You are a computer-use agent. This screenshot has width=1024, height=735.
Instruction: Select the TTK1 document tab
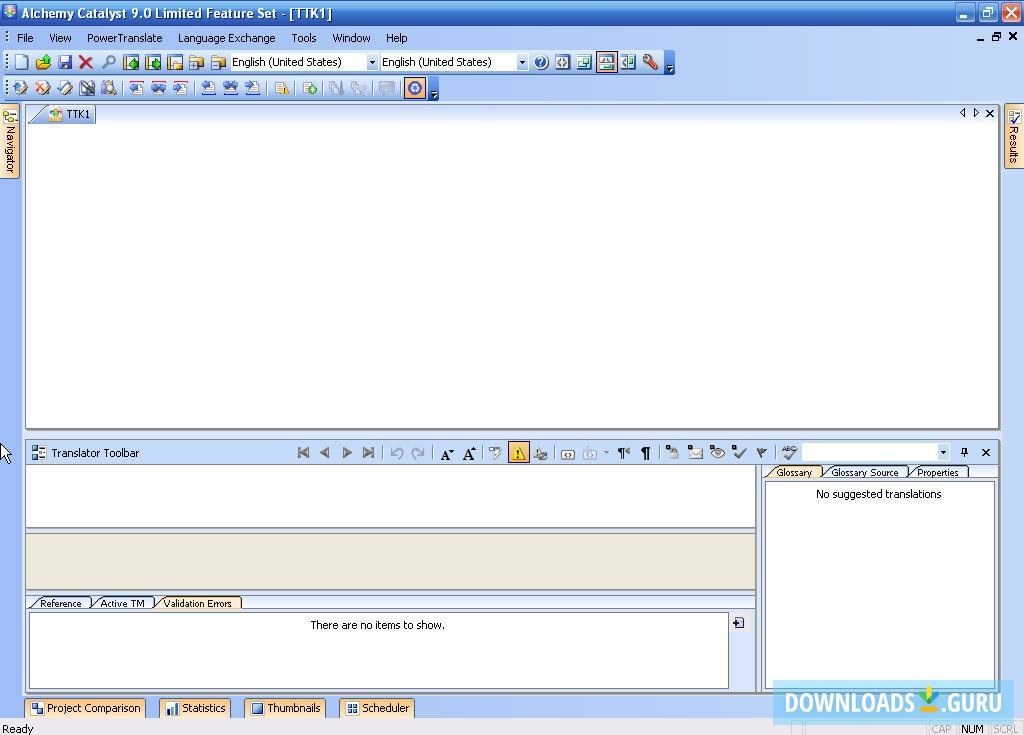(x=70, y=114)
